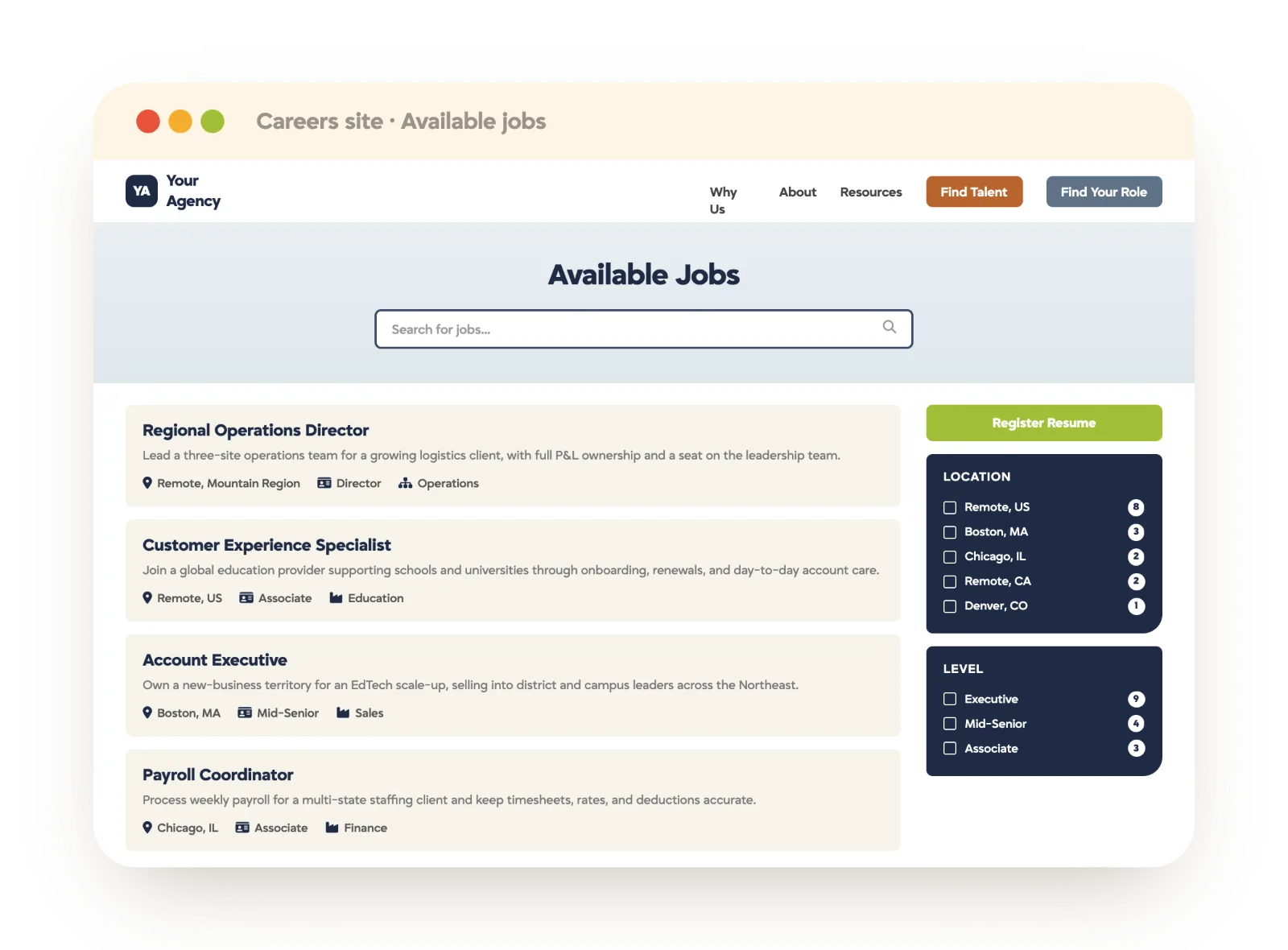Click the ID card icon beside Mid-Senior

click(x=245, y=712)
